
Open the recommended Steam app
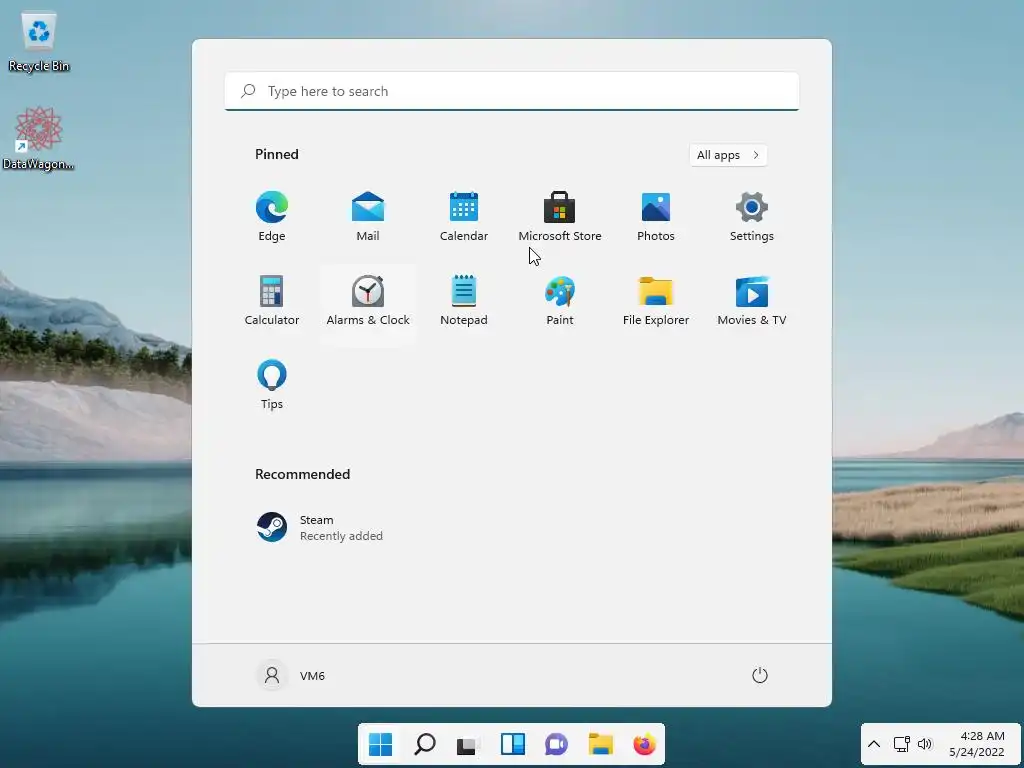(320, 527)
